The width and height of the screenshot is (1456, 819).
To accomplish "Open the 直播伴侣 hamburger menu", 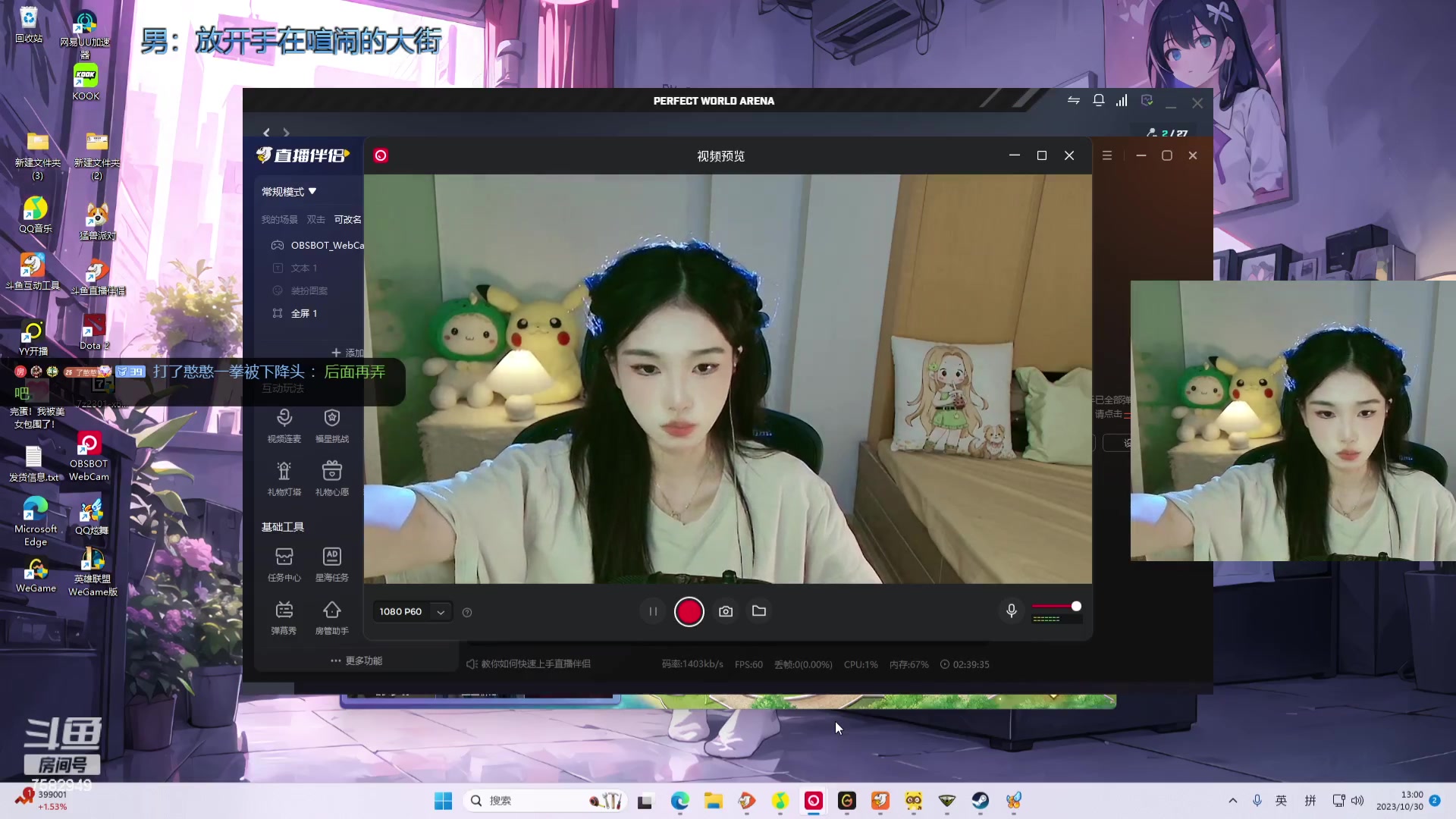I will (x=1107, y=155).
